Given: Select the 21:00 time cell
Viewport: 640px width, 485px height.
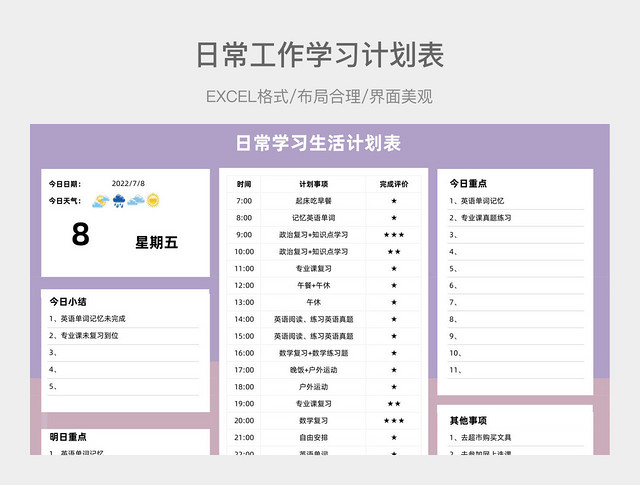Looking at the screenshot, I should pos(244,437).
